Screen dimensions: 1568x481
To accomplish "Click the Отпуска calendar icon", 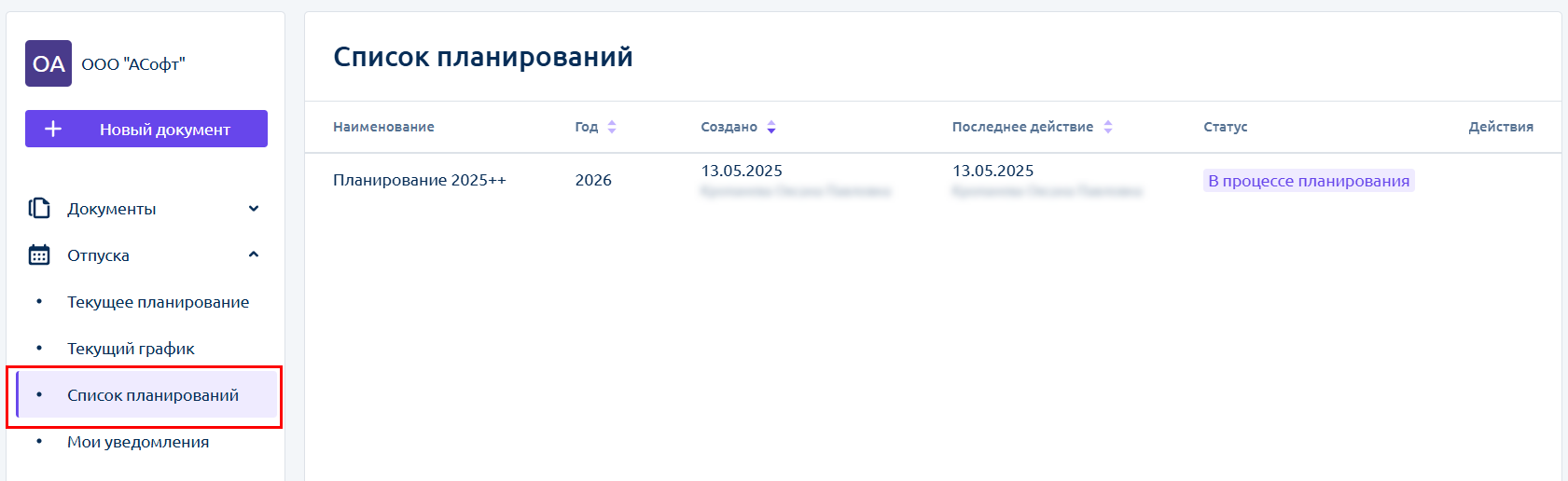I will tap(39, 254).
